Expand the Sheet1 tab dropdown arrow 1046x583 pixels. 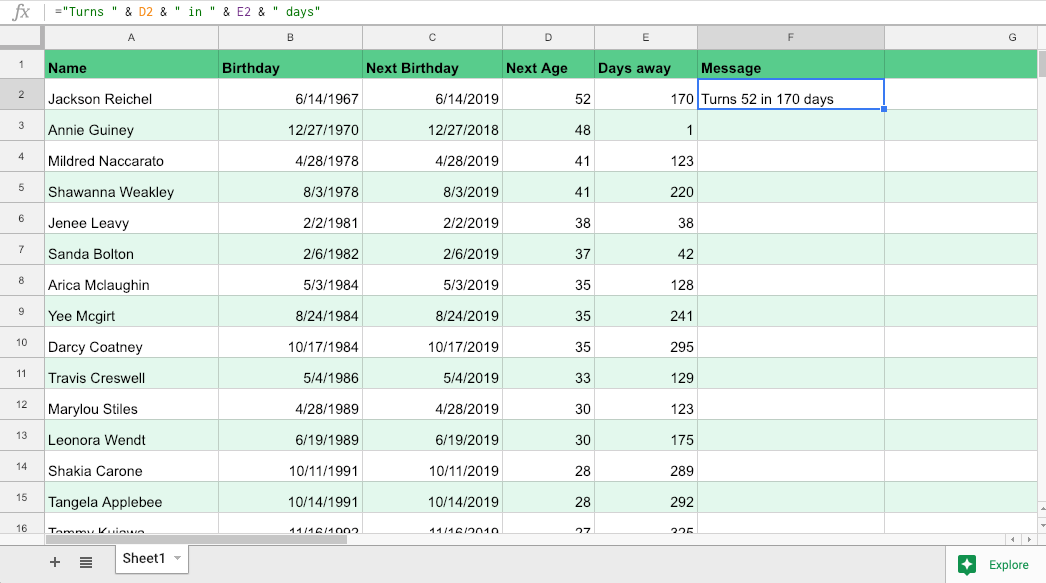click(x=177, y=559)
